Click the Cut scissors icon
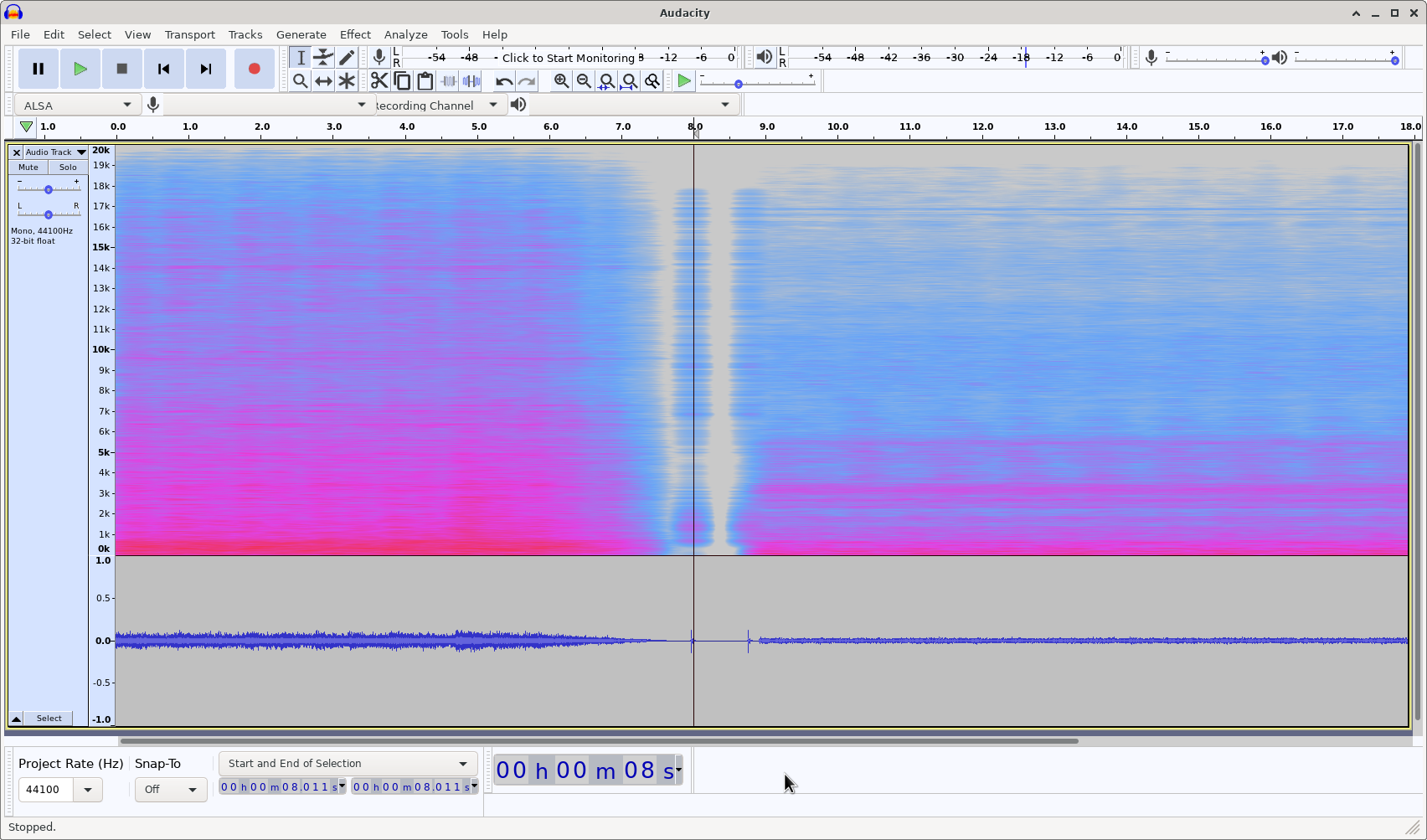Viewport: 1427px width, 840px height. [x=379, y=81]
